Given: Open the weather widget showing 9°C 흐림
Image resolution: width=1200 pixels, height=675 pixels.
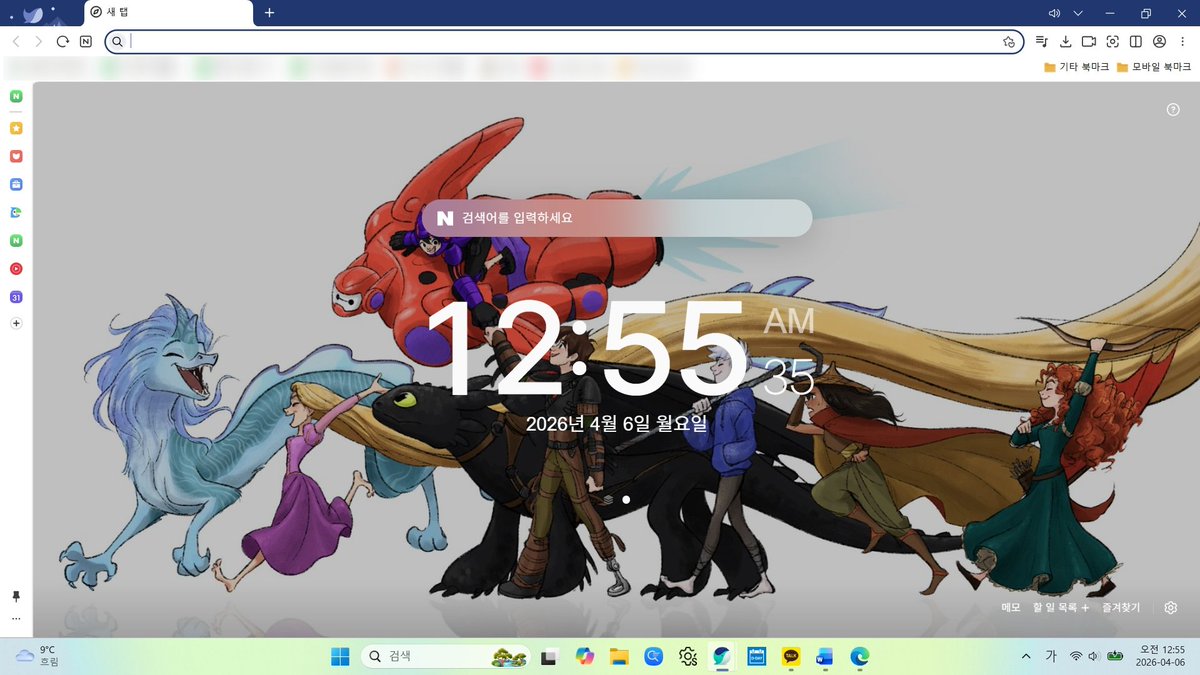Looking at the screenshot, I should pos(38,656).
